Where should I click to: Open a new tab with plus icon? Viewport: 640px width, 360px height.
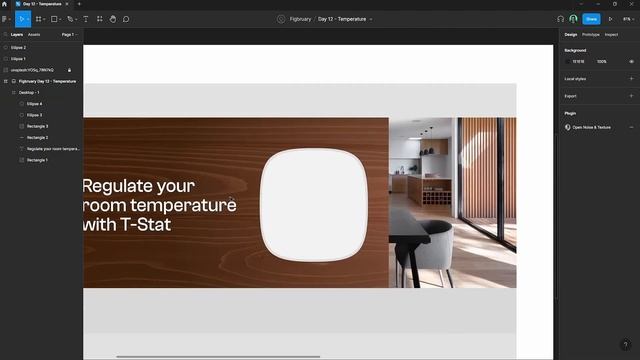tap(79, 4)
